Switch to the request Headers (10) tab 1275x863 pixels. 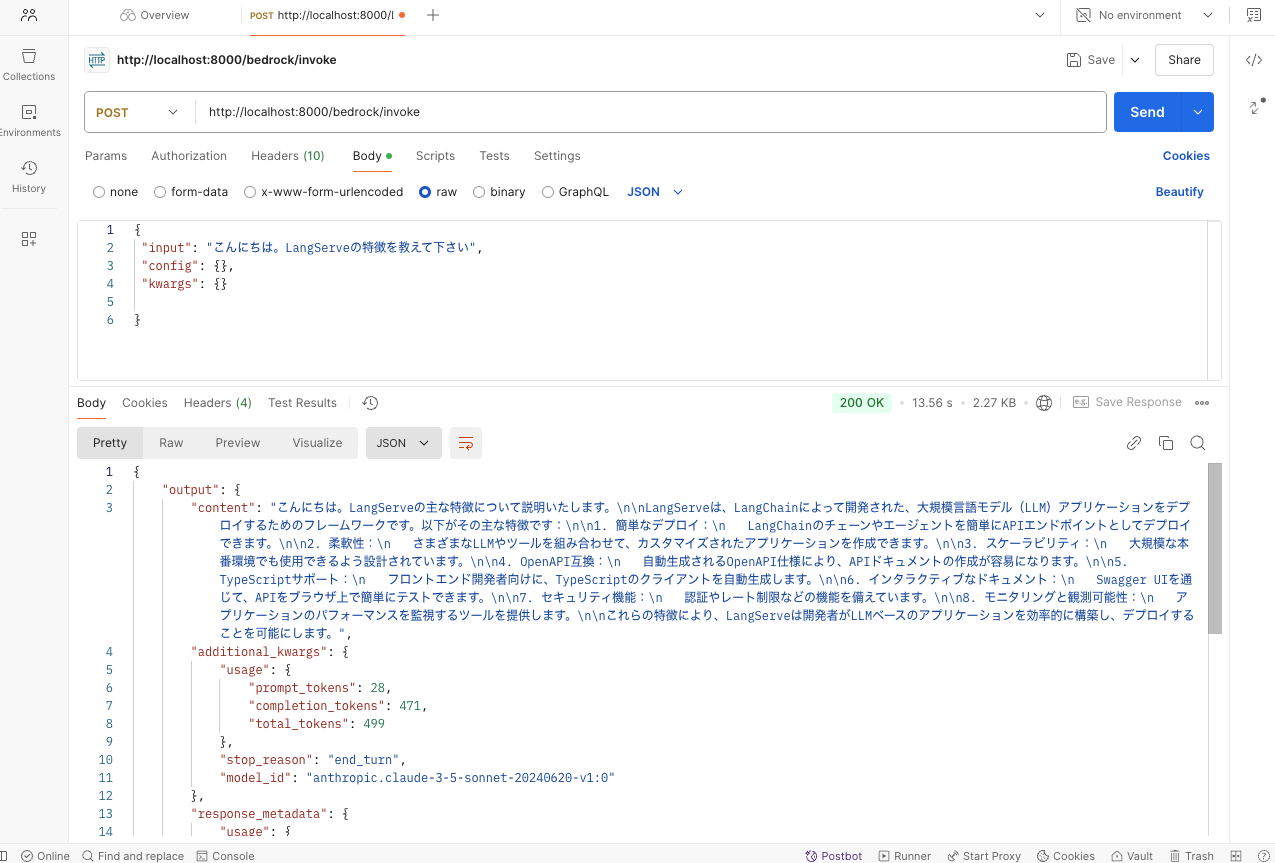288,156
